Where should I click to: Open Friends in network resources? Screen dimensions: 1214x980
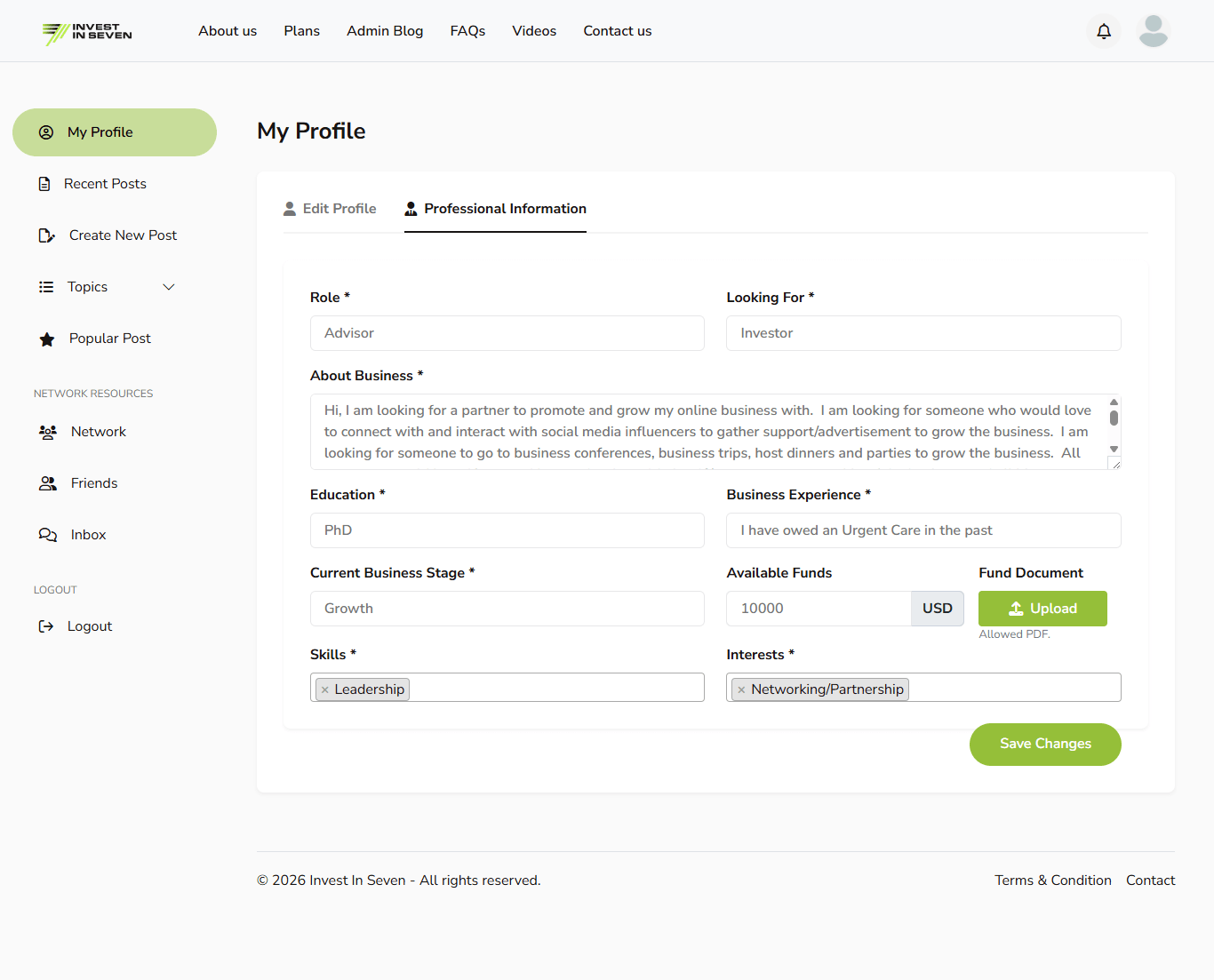click(93, 483)
